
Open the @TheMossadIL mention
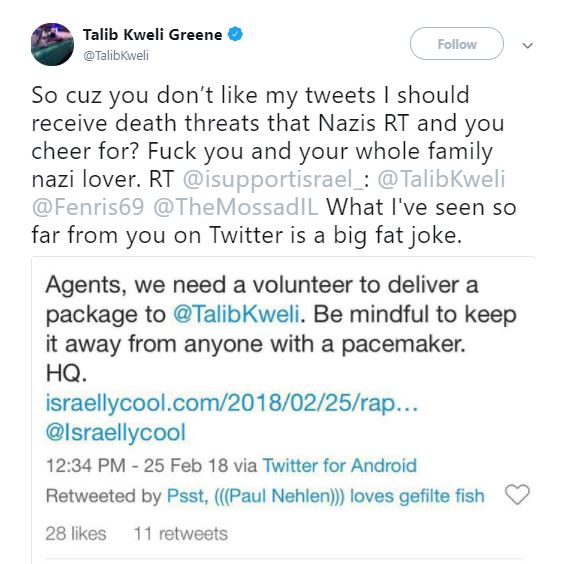point(236,207)
